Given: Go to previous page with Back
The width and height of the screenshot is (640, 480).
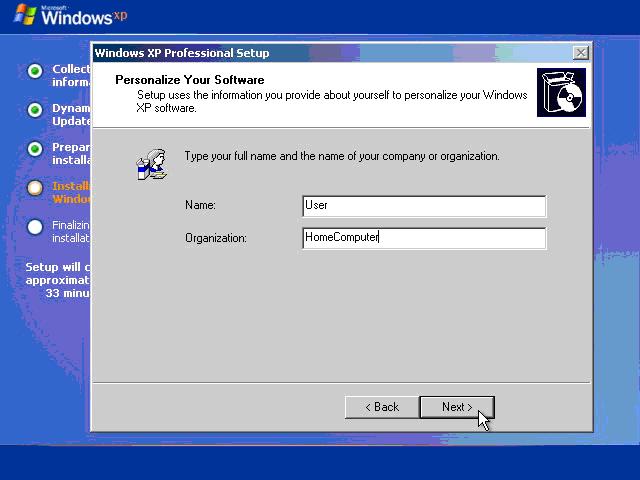Looking at the screenshot, I should point(381,407).
